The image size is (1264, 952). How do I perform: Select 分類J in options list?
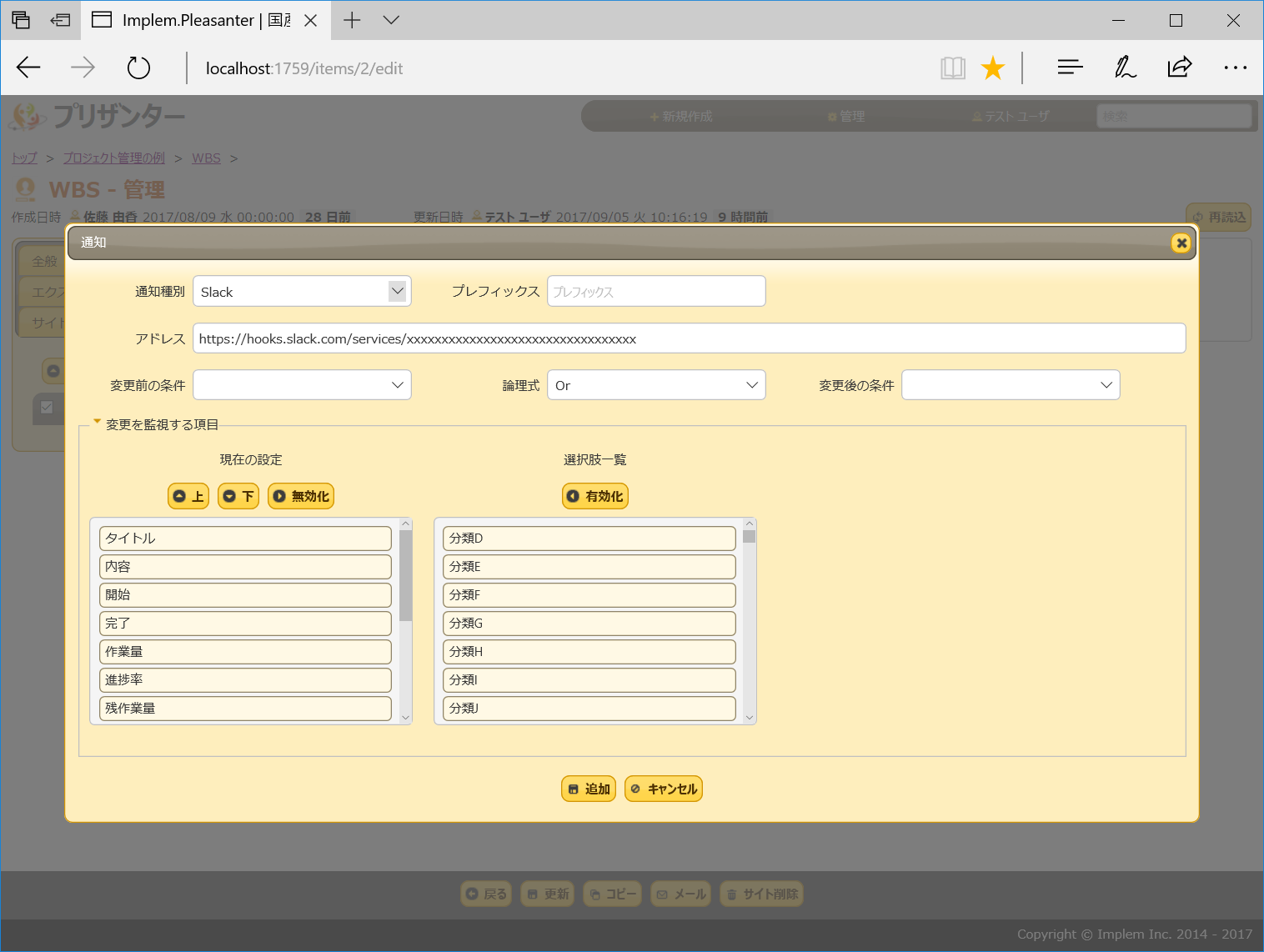tap(589, 709)
